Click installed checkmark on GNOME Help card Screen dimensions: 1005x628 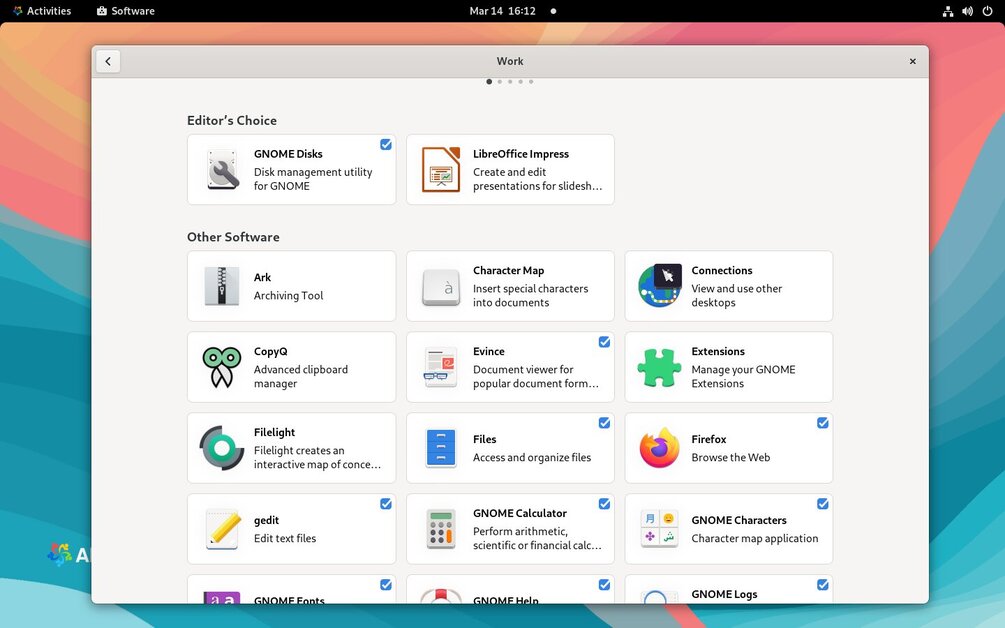604,584
